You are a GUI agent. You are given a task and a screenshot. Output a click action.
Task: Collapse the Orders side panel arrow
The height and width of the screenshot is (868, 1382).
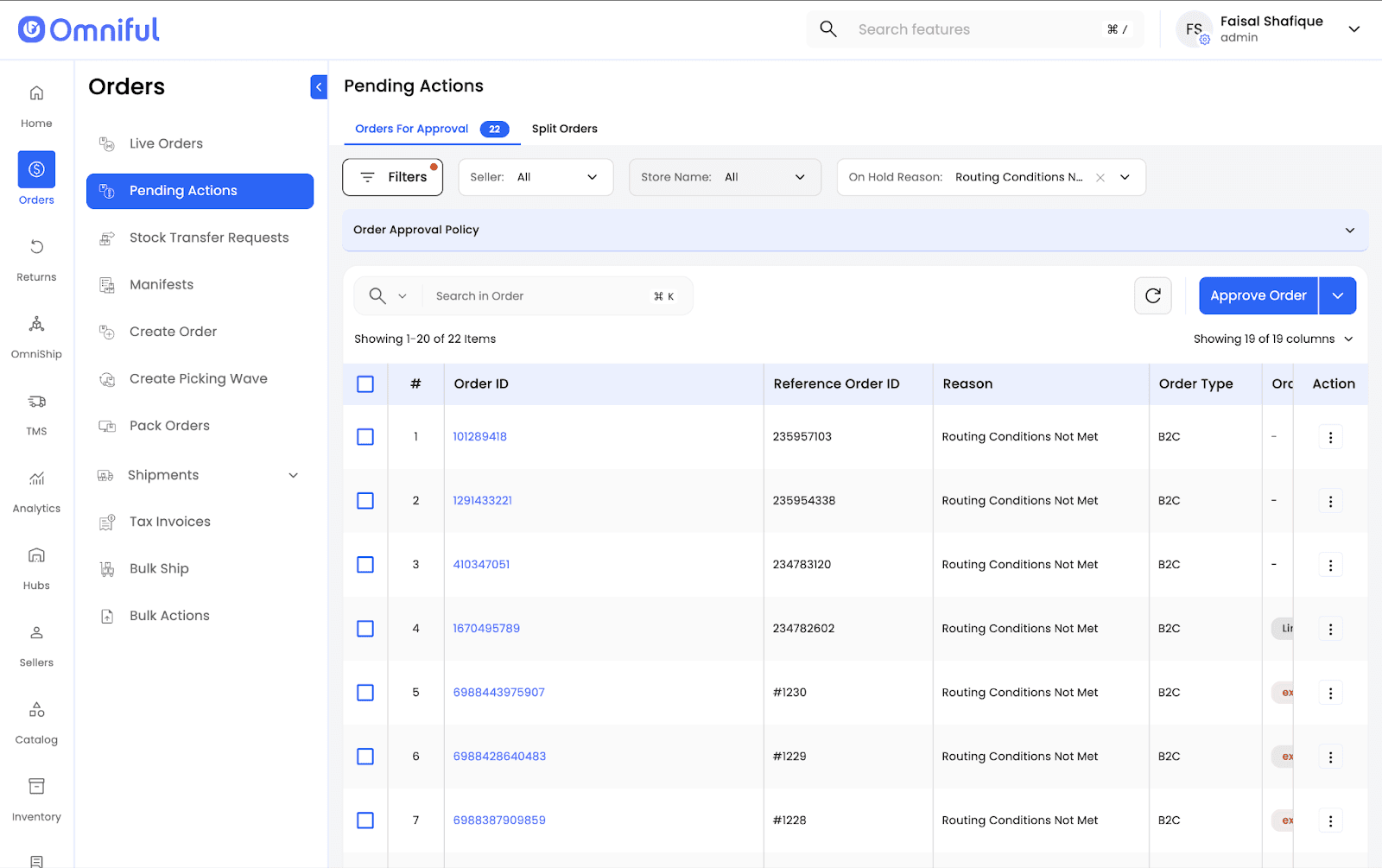(319, 87)
